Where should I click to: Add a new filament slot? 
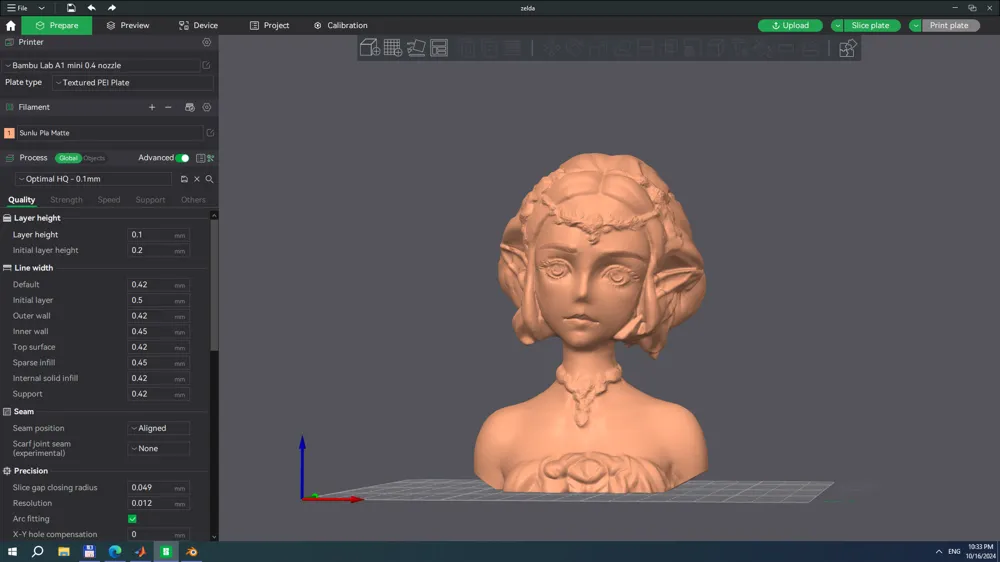coord(152,107)
